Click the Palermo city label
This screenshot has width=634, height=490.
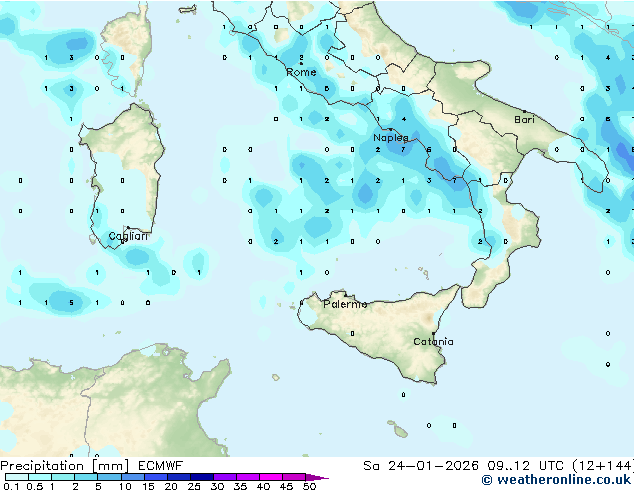tap(345, 304)
